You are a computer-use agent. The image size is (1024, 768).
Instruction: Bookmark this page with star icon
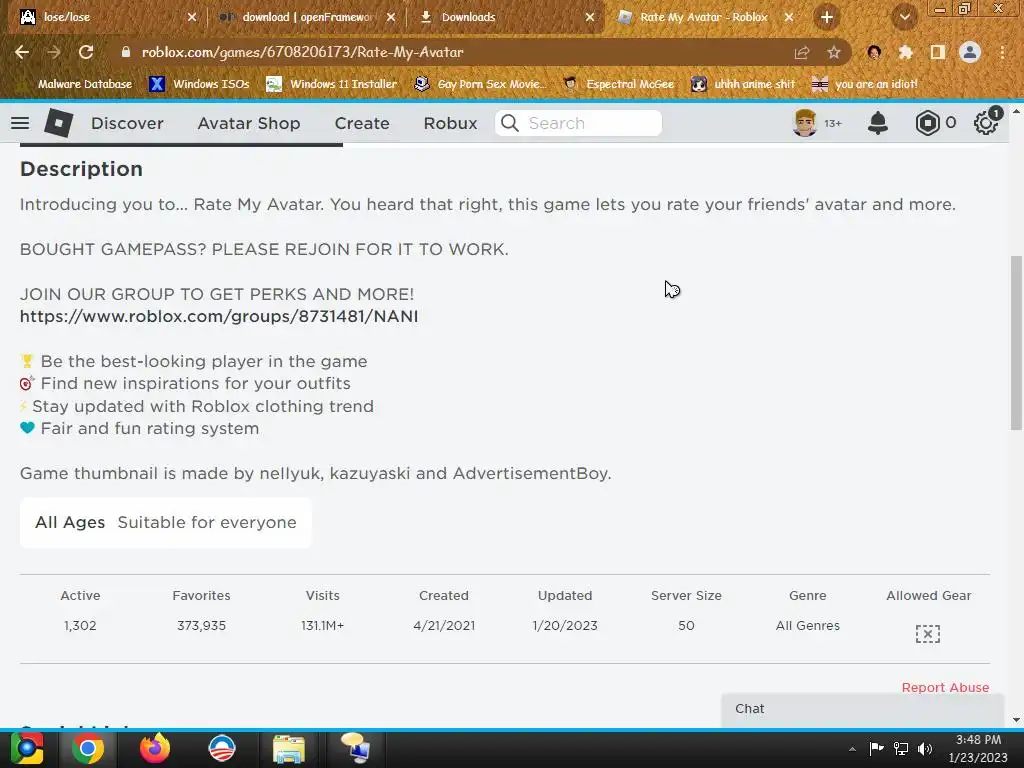click(x=834, y=53)
